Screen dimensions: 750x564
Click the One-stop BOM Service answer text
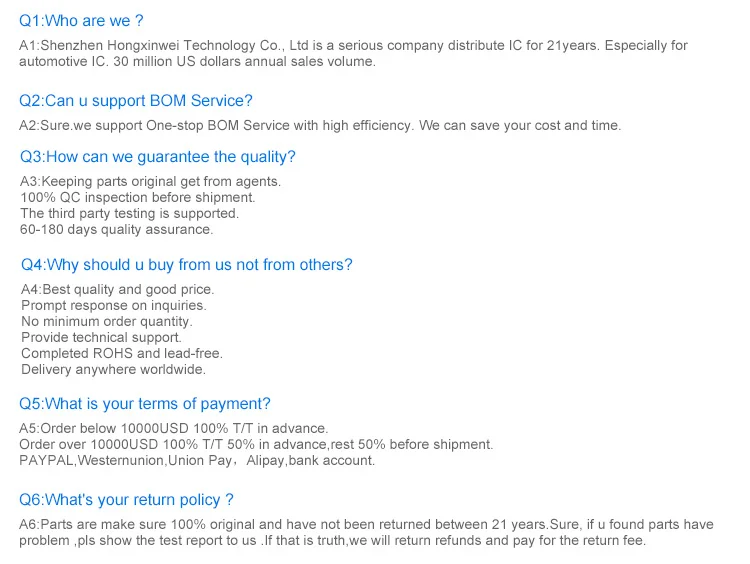(320, 126)
